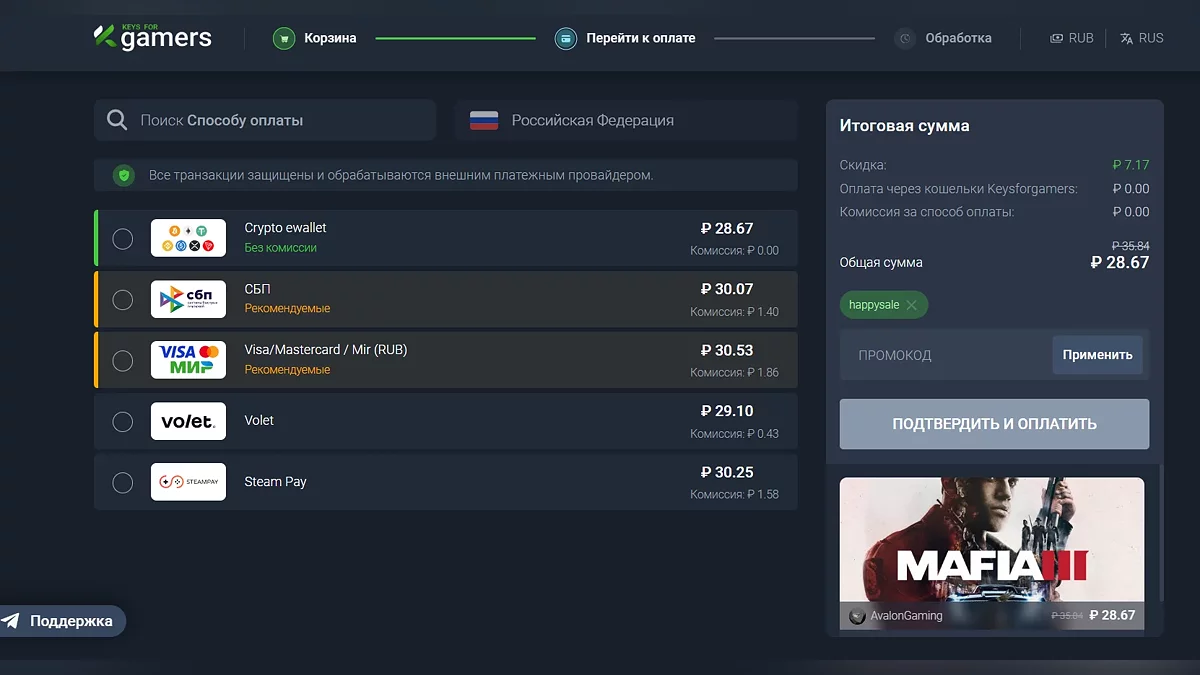Click the green cart step icon
1200x675 pixels.
(x=284, y=39)
